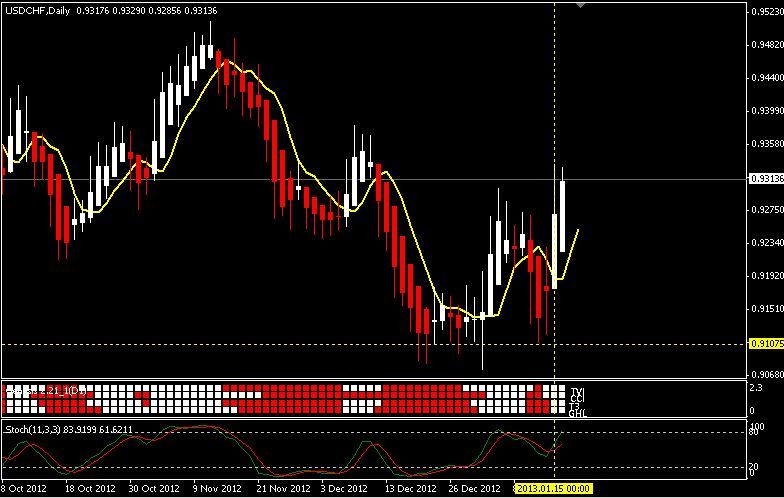
Task: Click the 0.92340 price on the scale
Action: [x=765, y=243]
